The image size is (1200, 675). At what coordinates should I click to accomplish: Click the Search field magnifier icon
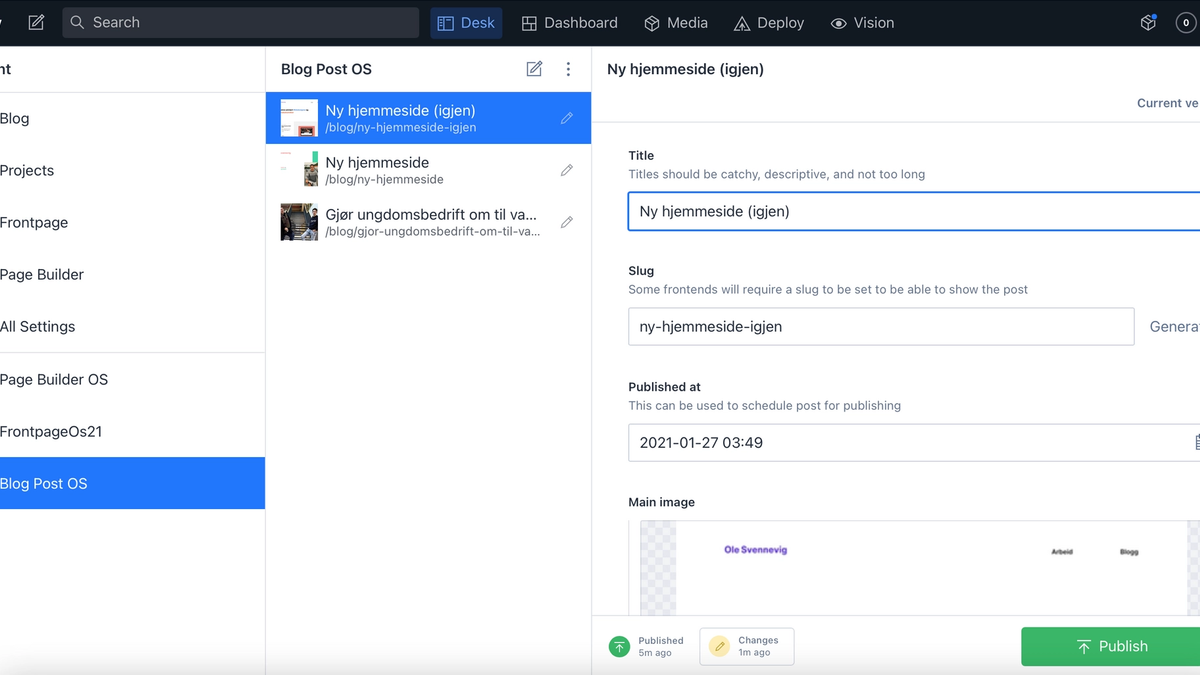[77, 22]
